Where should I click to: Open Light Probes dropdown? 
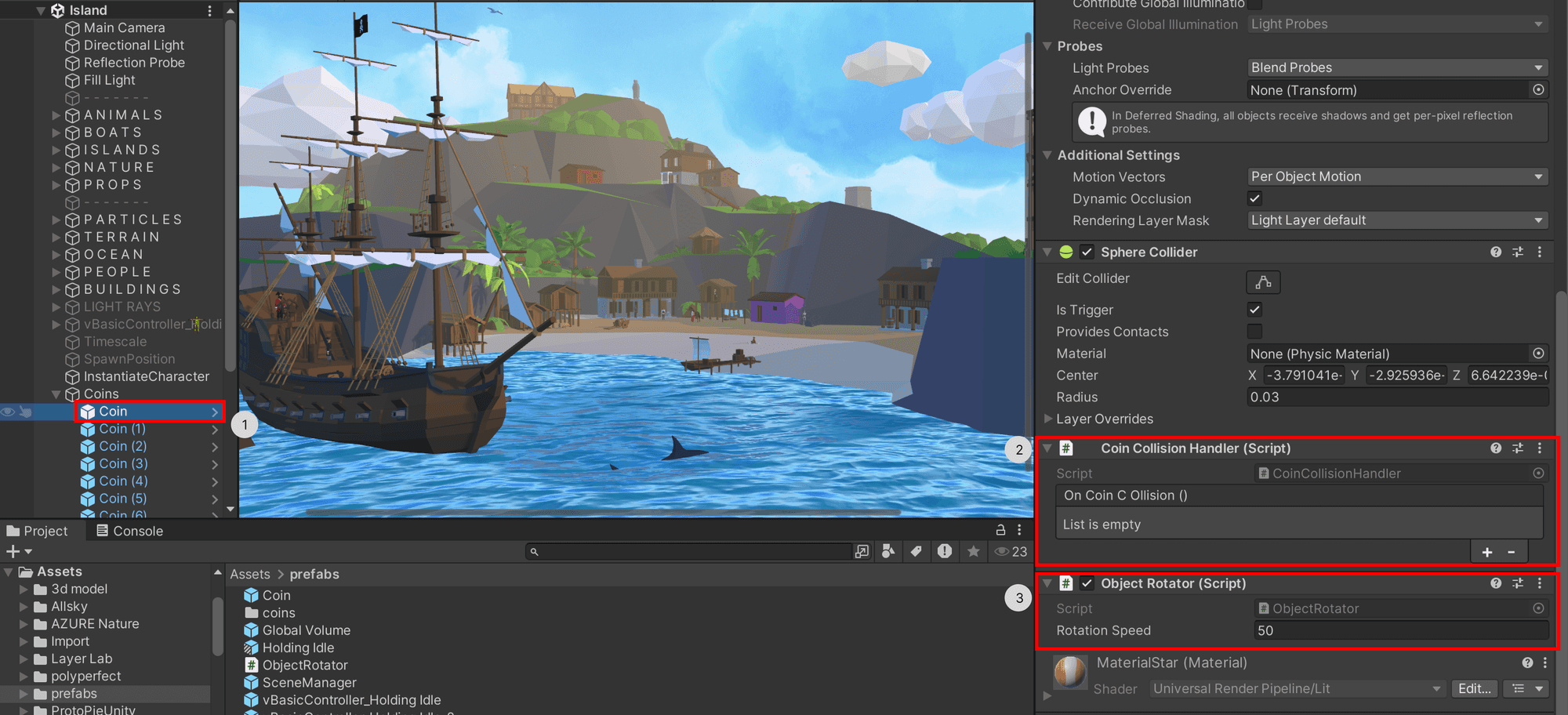(x=1397, y=67)
